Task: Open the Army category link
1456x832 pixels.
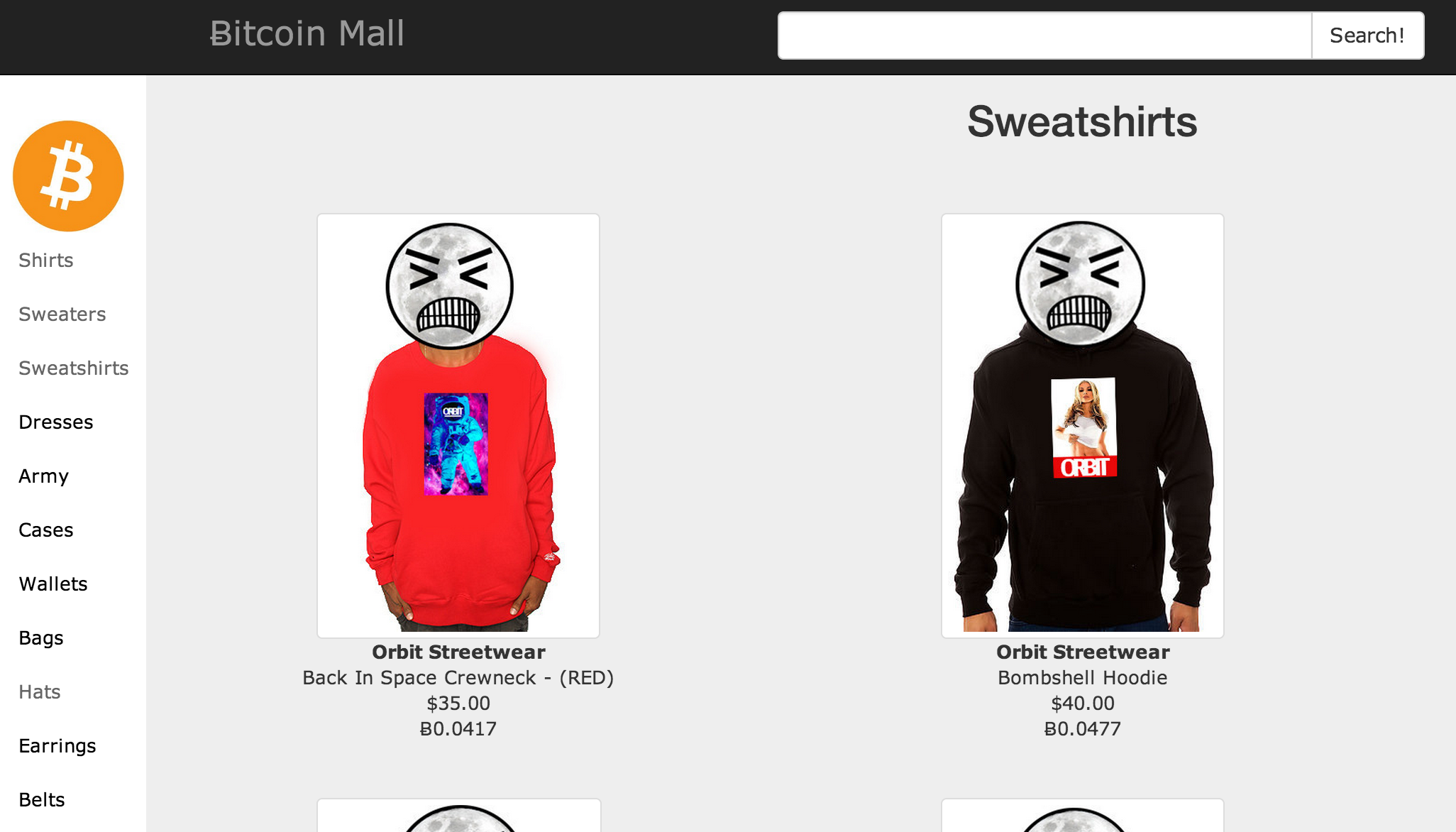Action: 44,476
